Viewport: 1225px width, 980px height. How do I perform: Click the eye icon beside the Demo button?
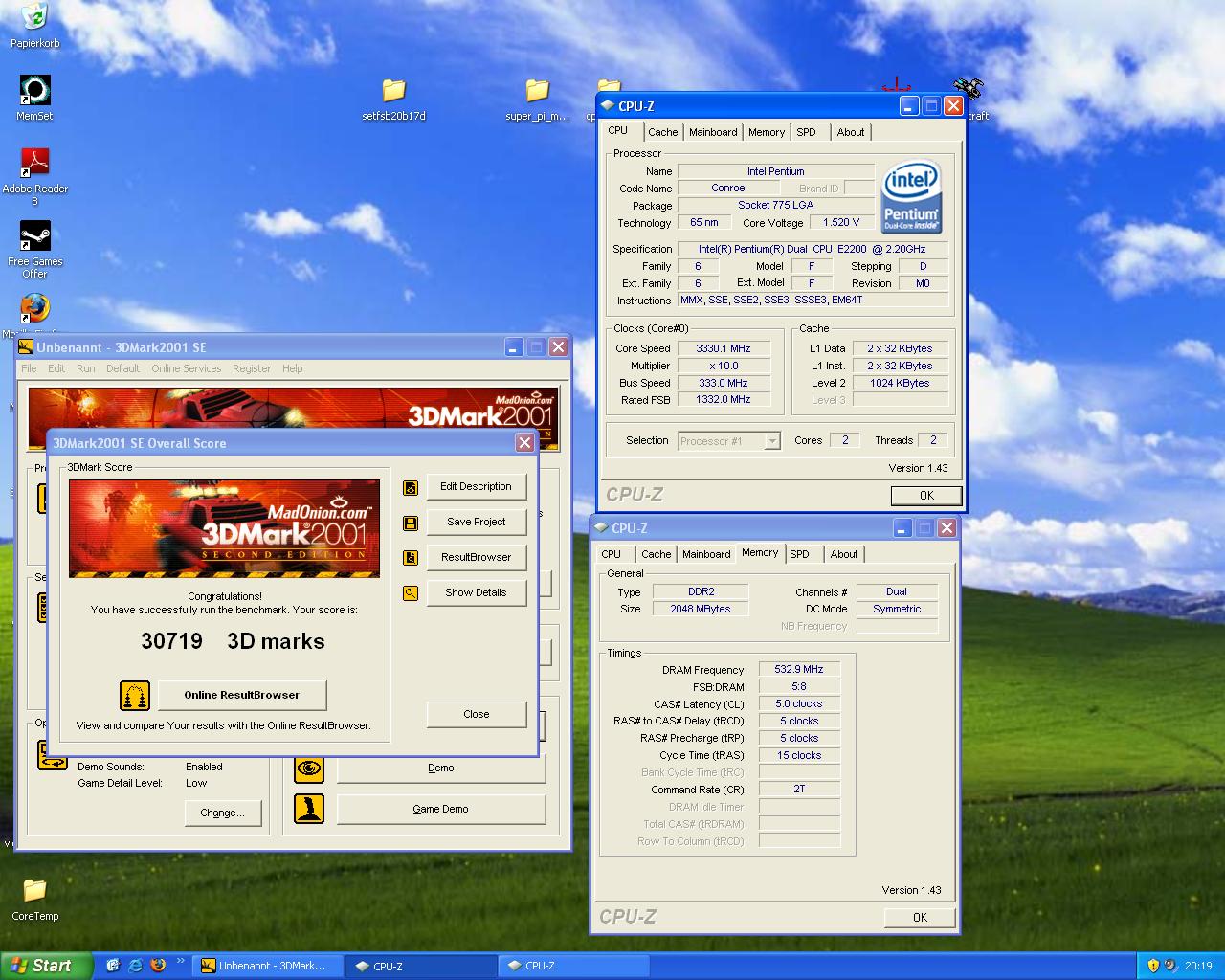309,768
